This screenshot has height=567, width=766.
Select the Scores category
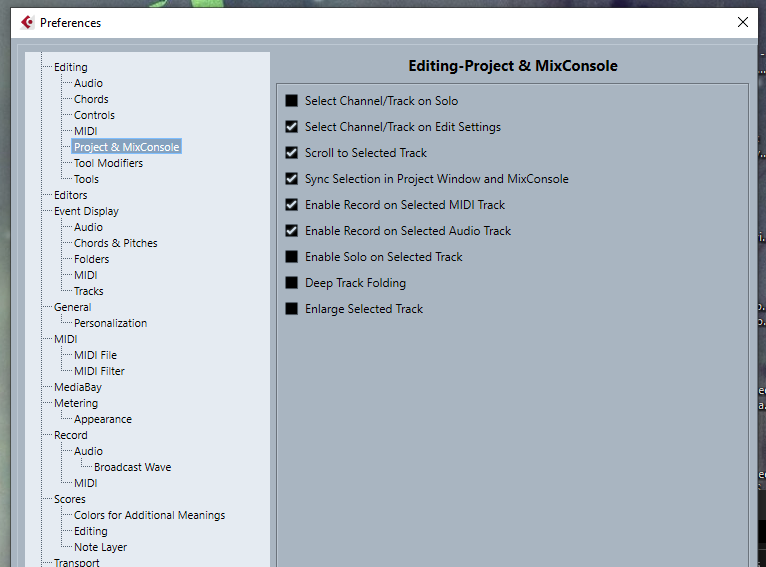[70, 499]
